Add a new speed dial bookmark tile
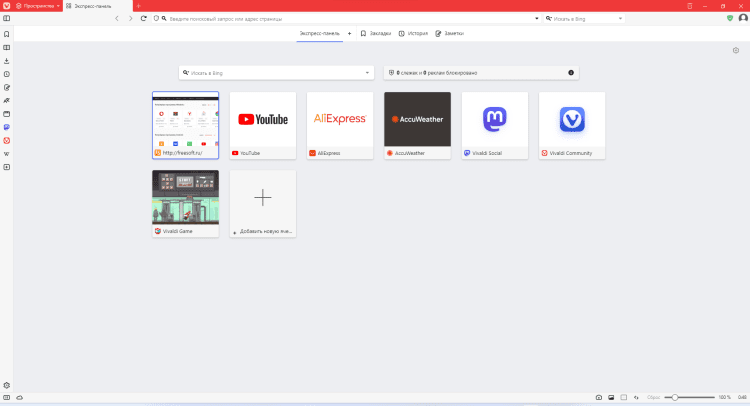 263,203
